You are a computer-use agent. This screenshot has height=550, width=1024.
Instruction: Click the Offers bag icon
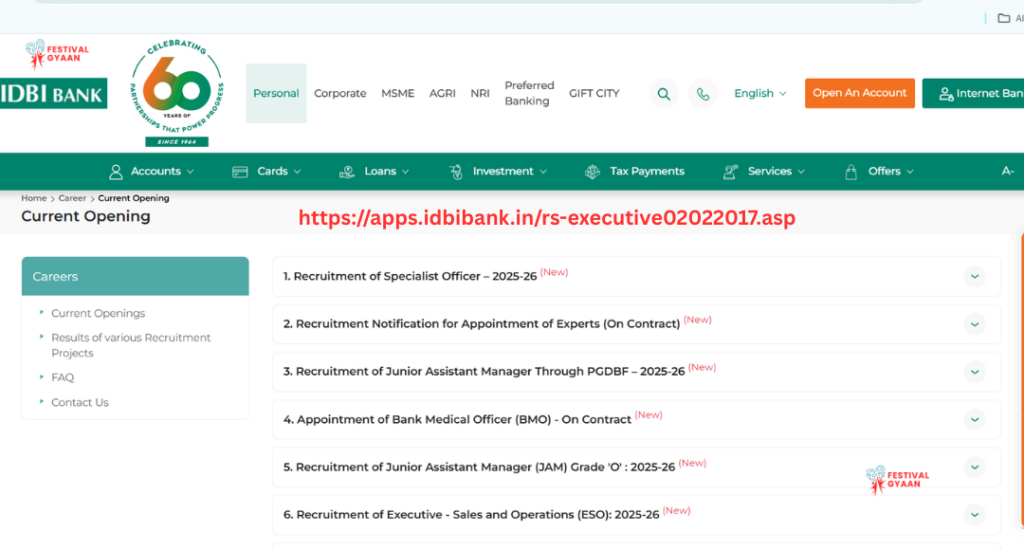tap(851, 172)
